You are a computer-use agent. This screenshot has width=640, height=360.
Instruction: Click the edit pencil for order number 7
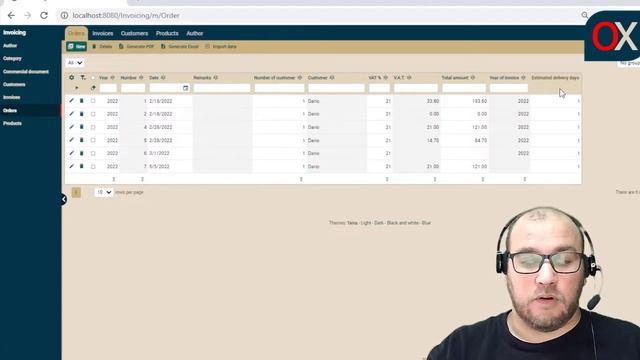[x=71, y=166]
